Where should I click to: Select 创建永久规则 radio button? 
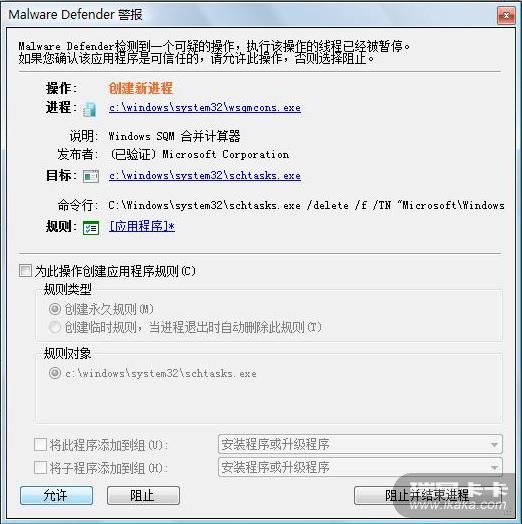54,309
